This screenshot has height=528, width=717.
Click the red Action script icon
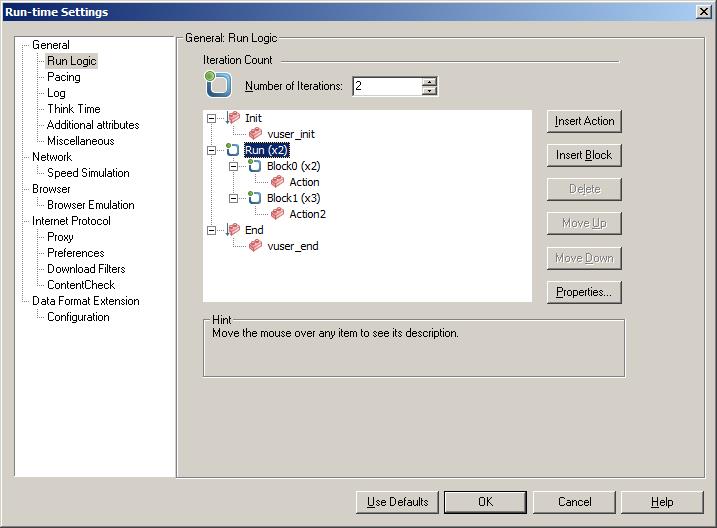pos(277,182)
